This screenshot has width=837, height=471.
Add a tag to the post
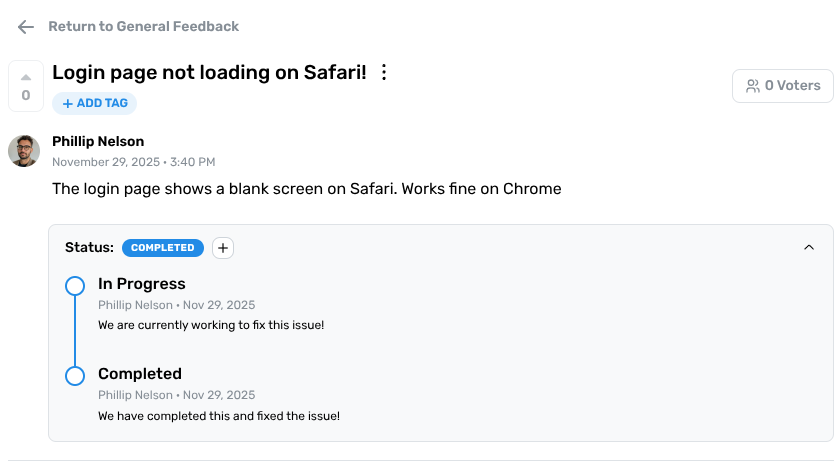point(94,103)
